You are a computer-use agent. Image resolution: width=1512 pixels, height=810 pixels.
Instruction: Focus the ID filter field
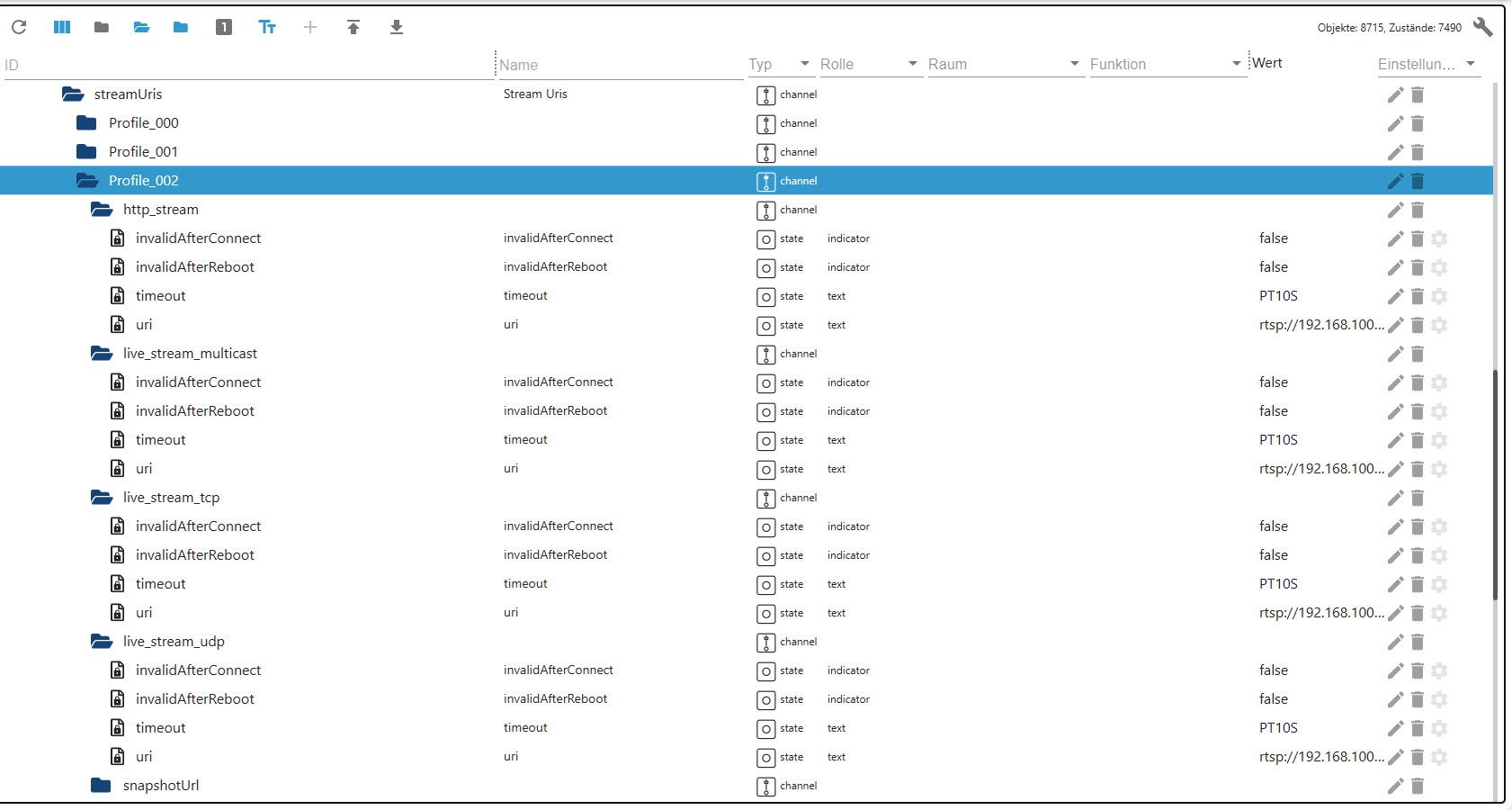tap(248, 65)
